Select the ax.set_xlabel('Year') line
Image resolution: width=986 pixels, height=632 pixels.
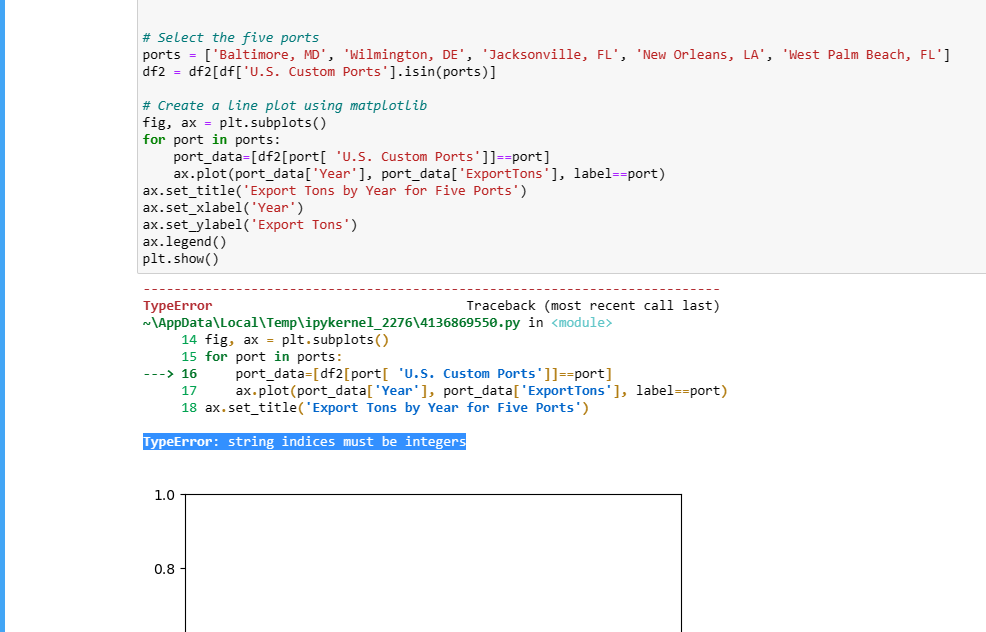[x=220, y=207]
